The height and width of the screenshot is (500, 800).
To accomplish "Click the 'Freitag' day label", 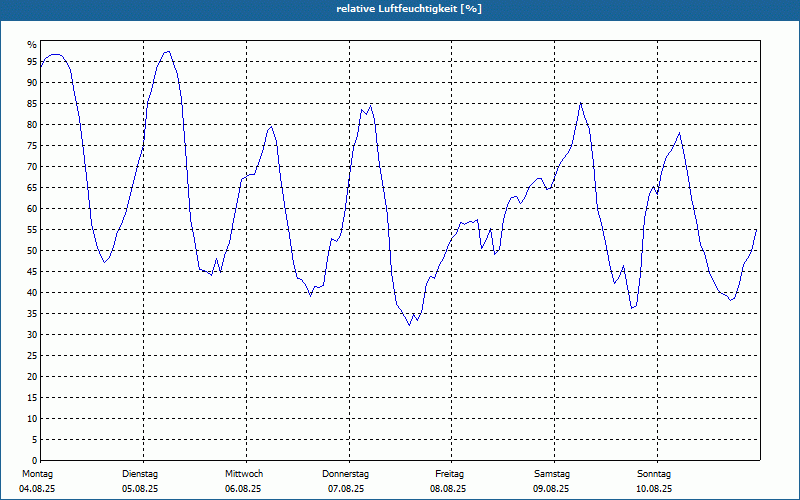I will click(x=449, y=474).
